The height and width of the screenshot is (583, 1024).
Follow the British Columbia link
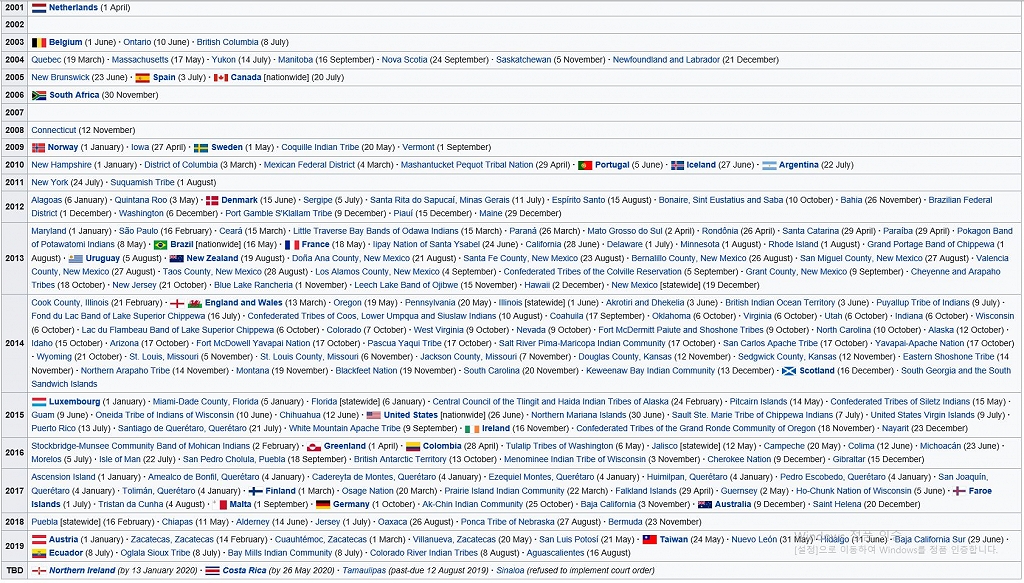click(x=227, y=42)
